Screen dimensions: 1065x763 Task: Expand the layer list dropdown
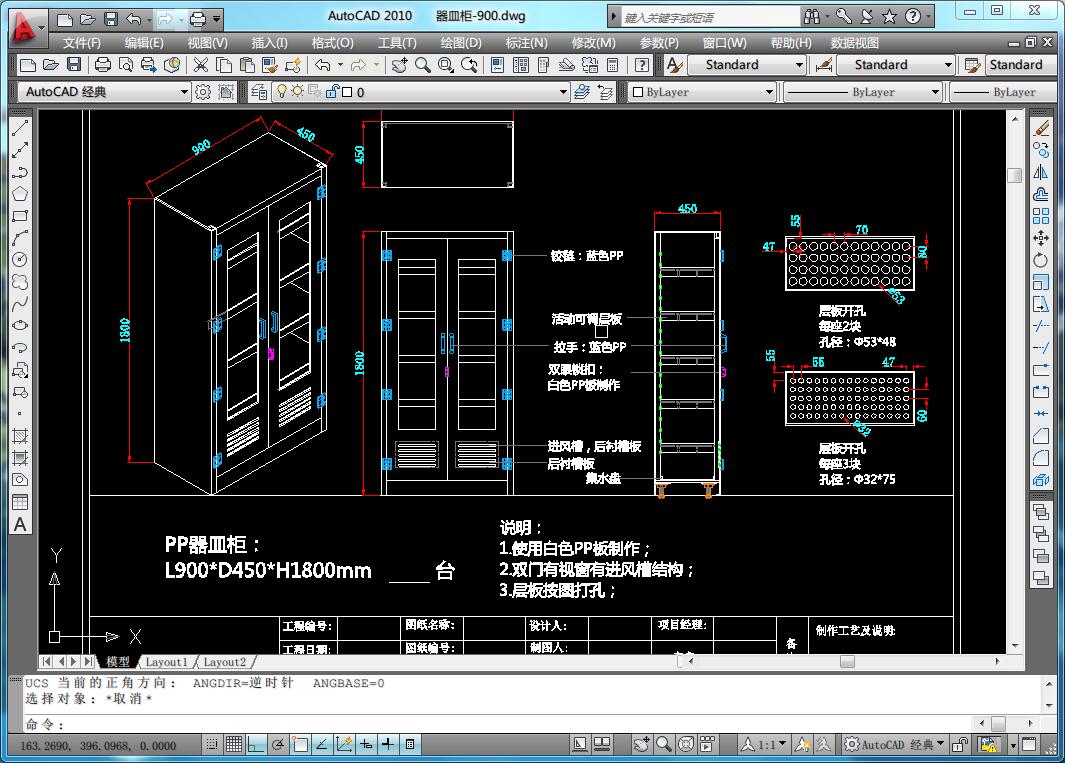tap(563, 92)
